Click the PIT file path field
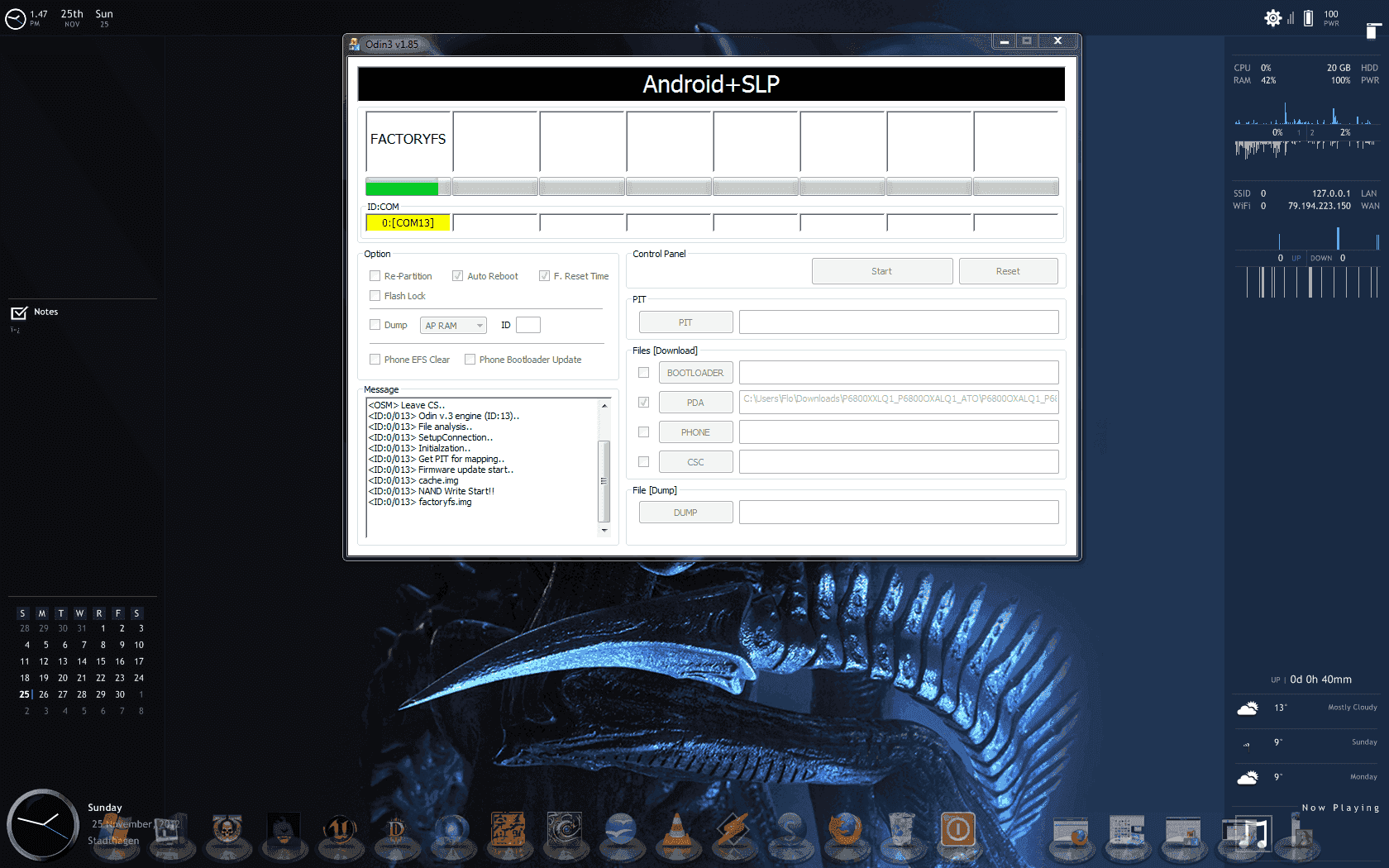This screenshot has height=868, width=1389. (899, 322)
